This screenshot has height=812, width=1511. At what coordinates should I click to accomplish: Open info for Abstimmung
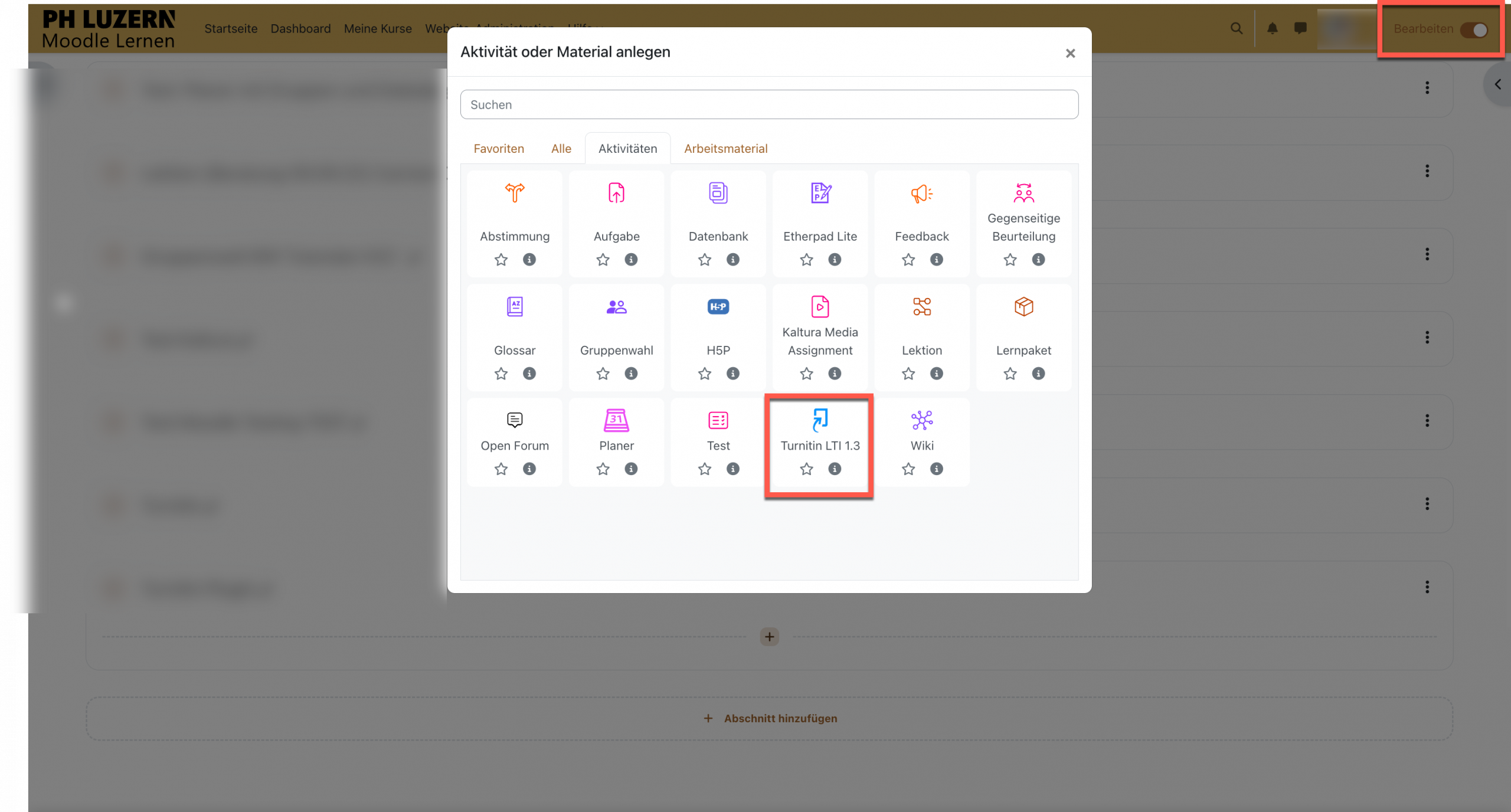point(529,260)
